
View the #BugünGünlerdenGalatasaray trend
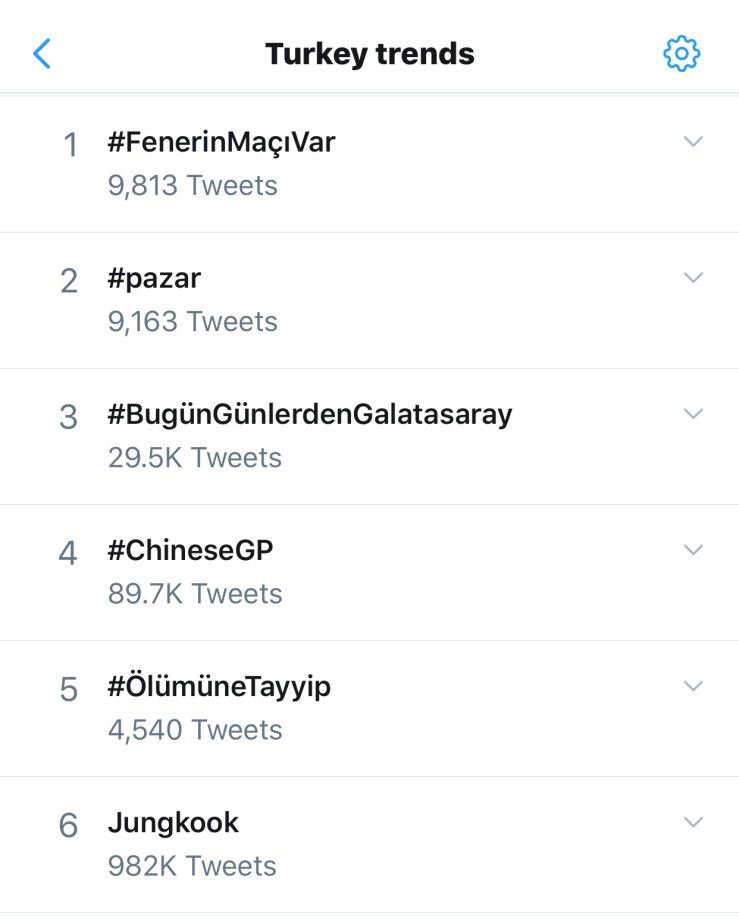310,414
